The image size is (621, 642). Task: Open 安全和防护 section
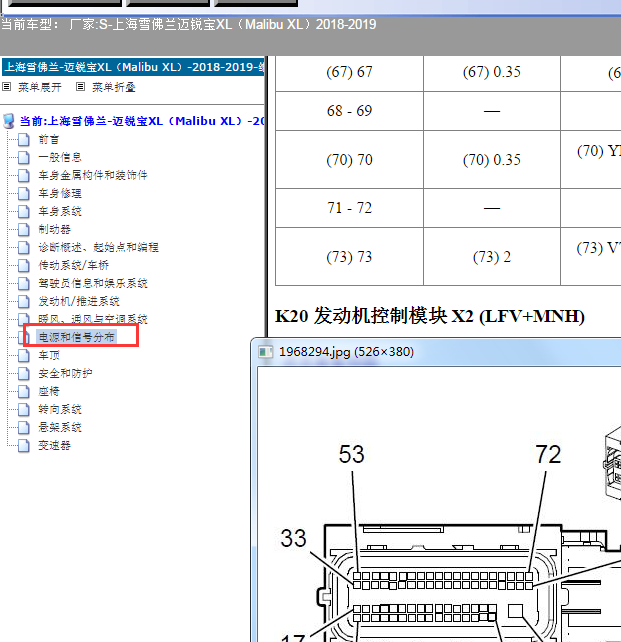pos(65,374)
